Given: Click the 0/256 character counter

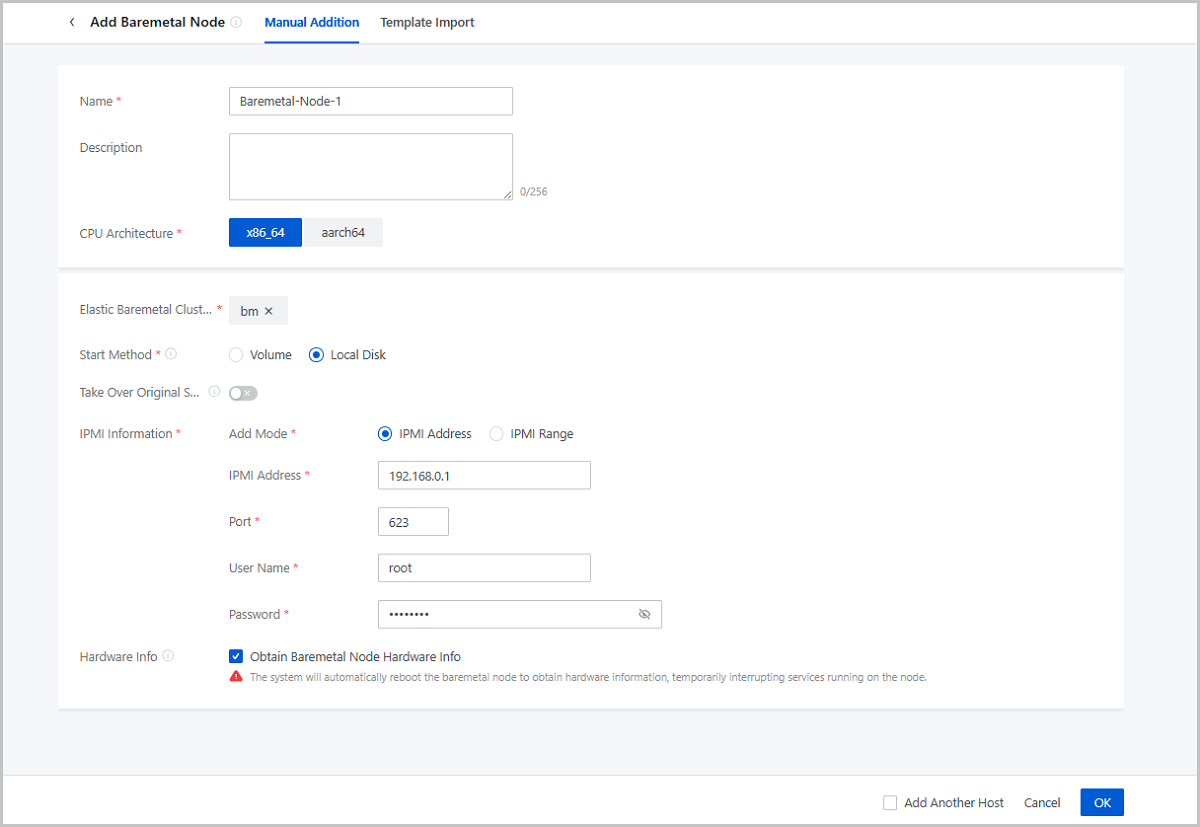Looking at the screenshot, I should point(533,192).
